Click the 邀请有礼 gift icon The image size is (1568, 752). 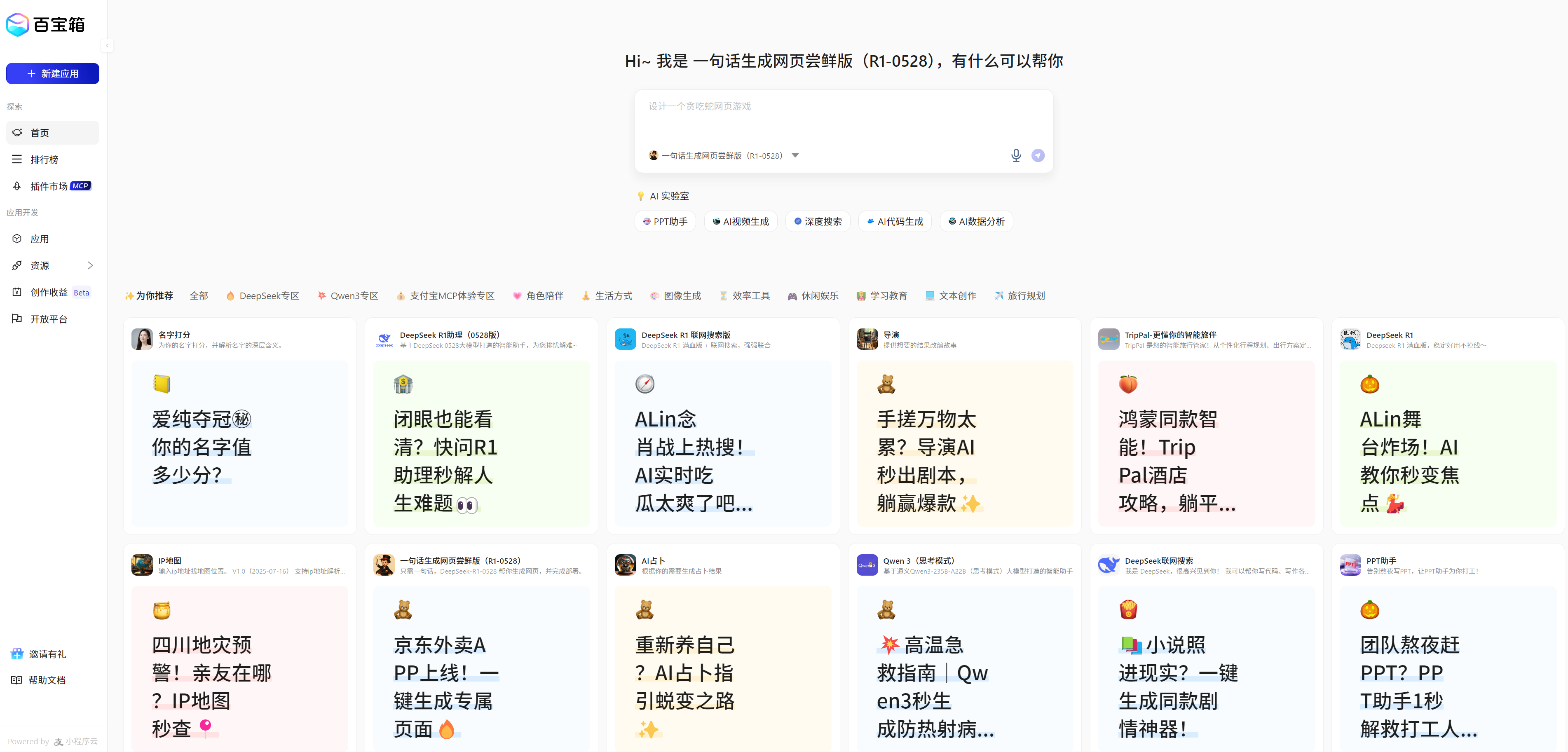(x=17, y=654)
